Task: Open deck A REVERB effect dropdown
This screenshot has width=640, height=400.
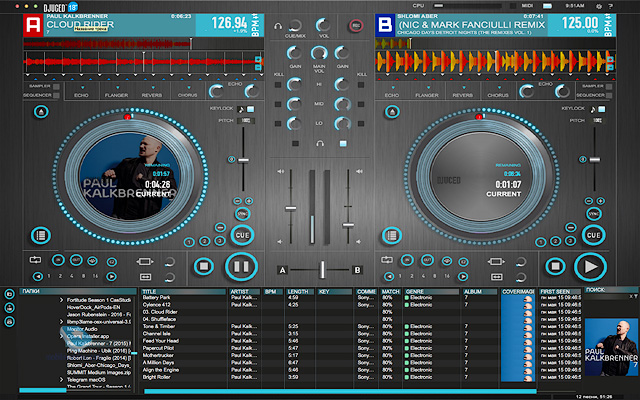Action: click(153, 87)
